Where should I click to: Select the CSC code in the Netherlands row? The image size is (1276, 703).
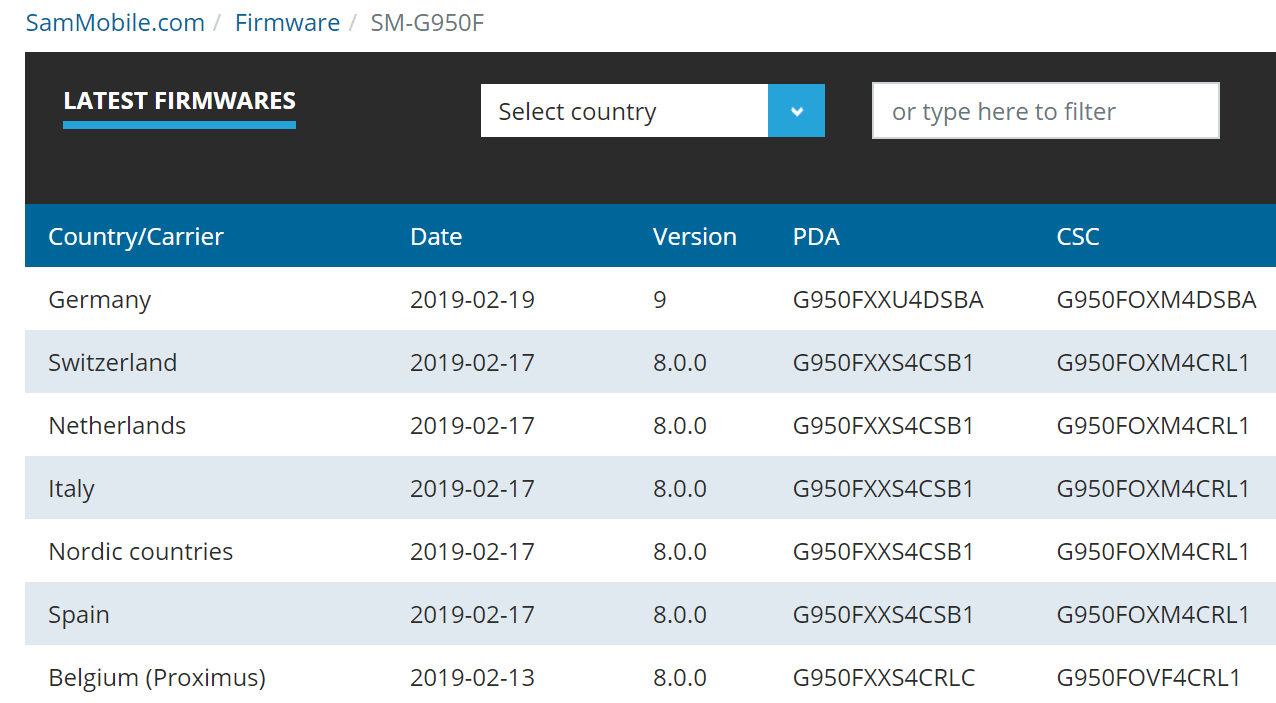click(x=1153, y=426)
